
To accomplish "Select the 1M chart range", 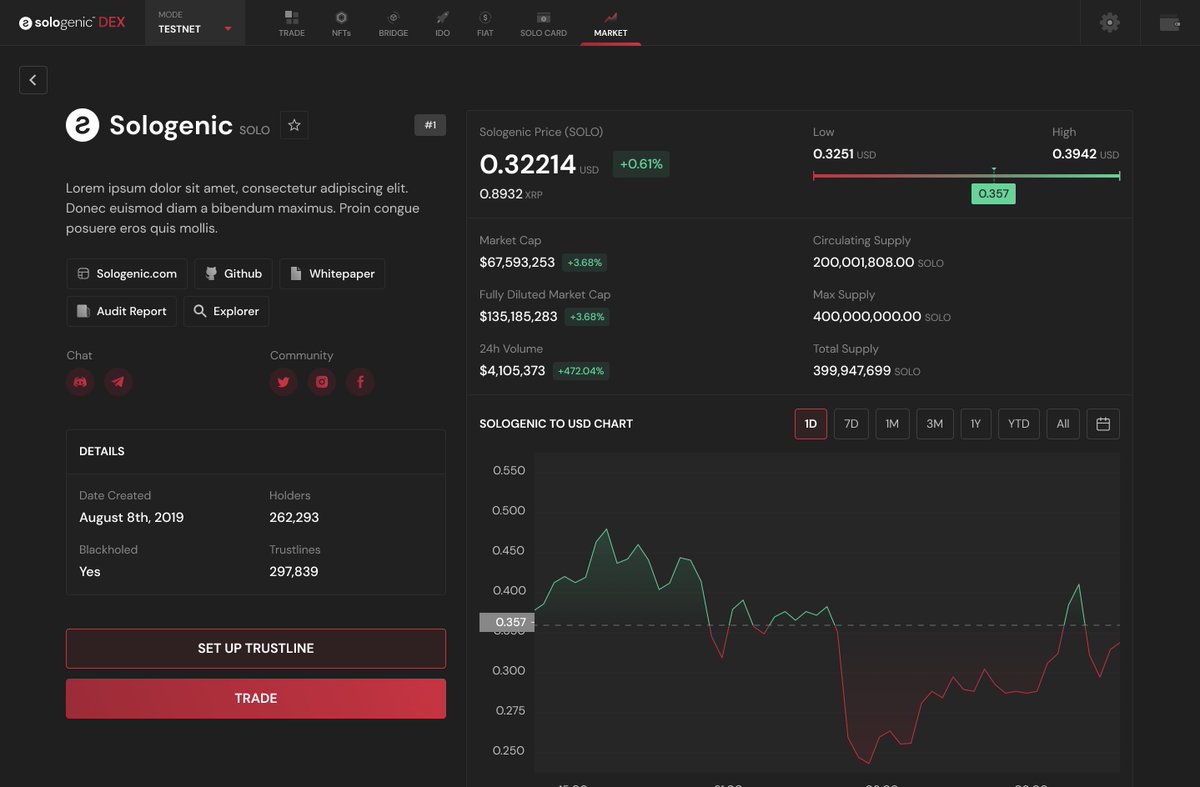I will click(x=892, y=424).
